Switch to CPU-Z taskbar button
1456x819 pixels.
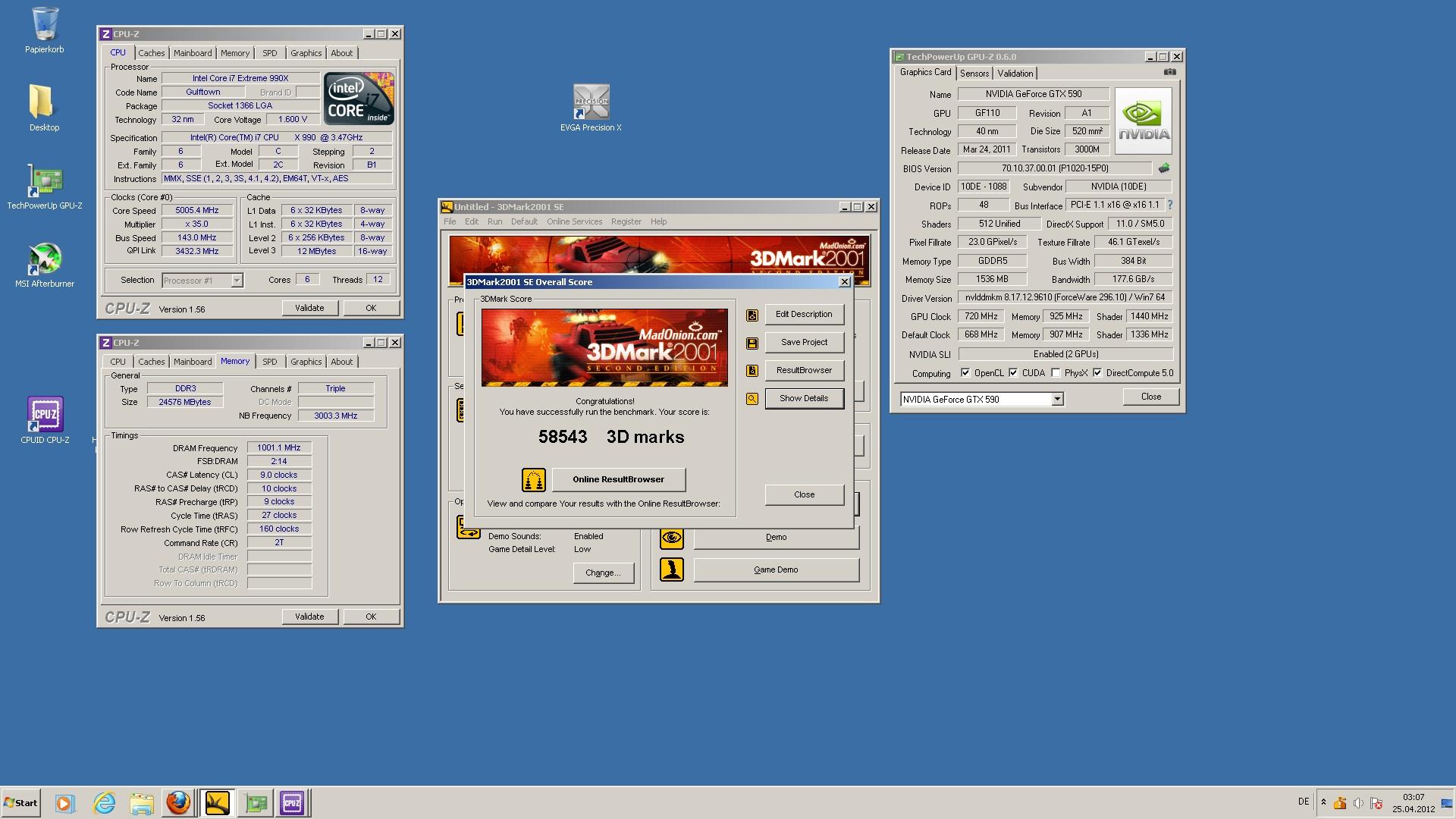point(292,803)
